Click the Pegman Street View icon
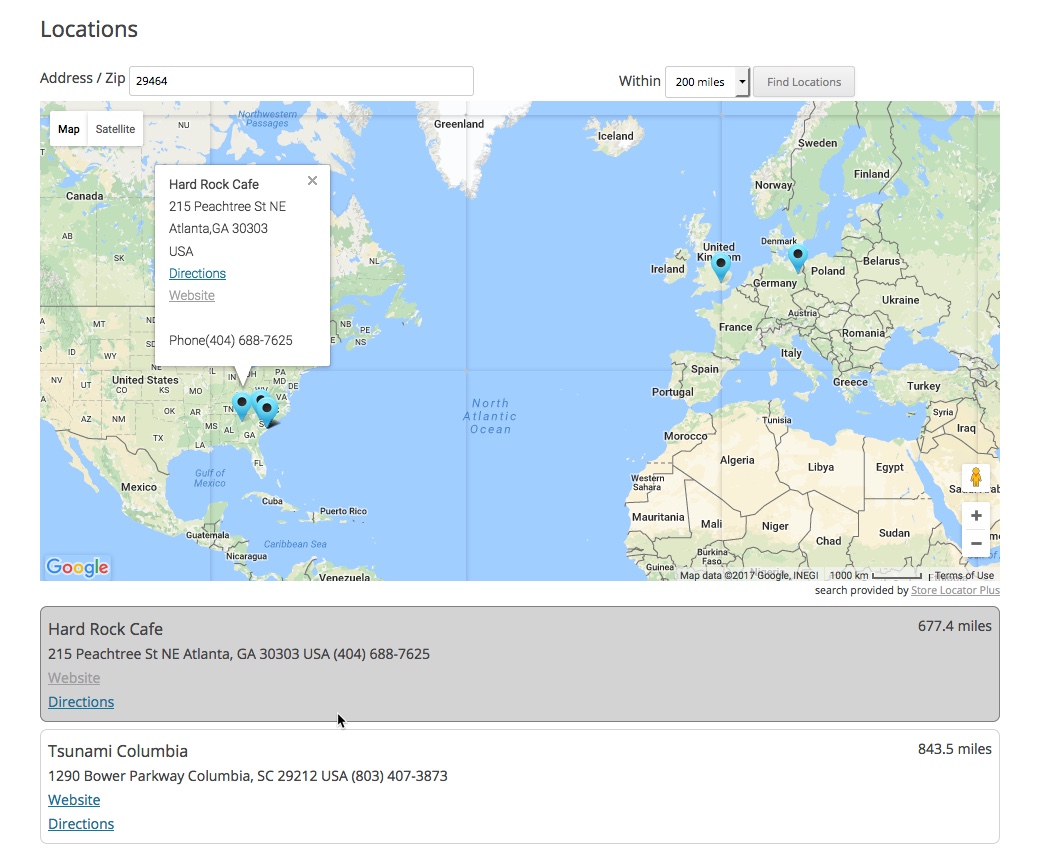The height and width of the screenshot is (851, 1039). 975,477
